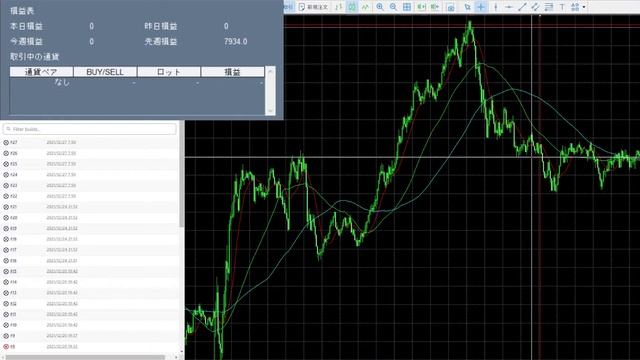The width and height of the screenshot is (640, 360).
Task: Click the build list horizontal scrollbar
Action: (x=86, y=357)
